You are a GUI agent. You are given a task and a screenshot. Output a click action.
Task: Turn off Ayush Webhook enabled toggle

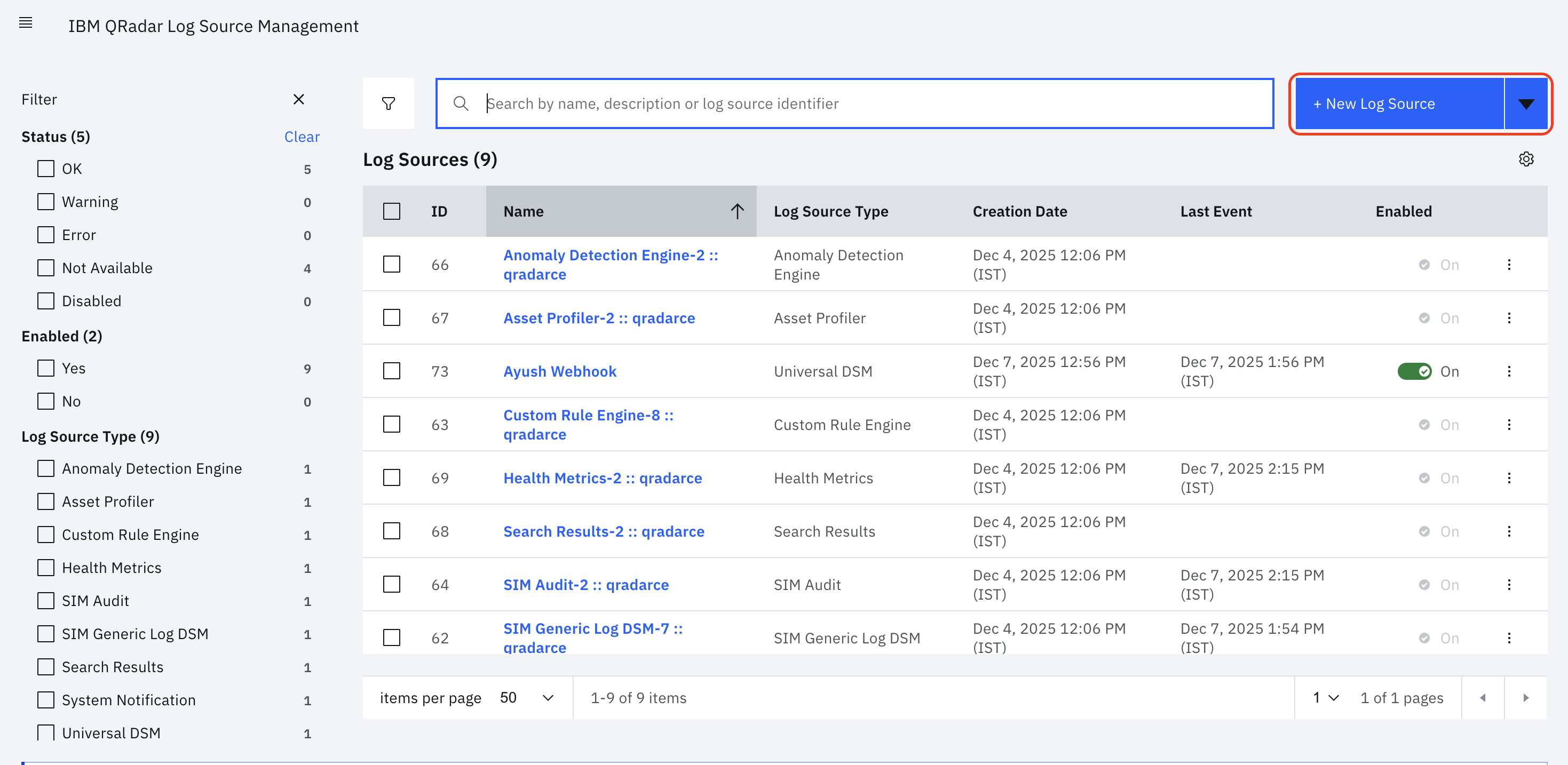click(1414, 371)
